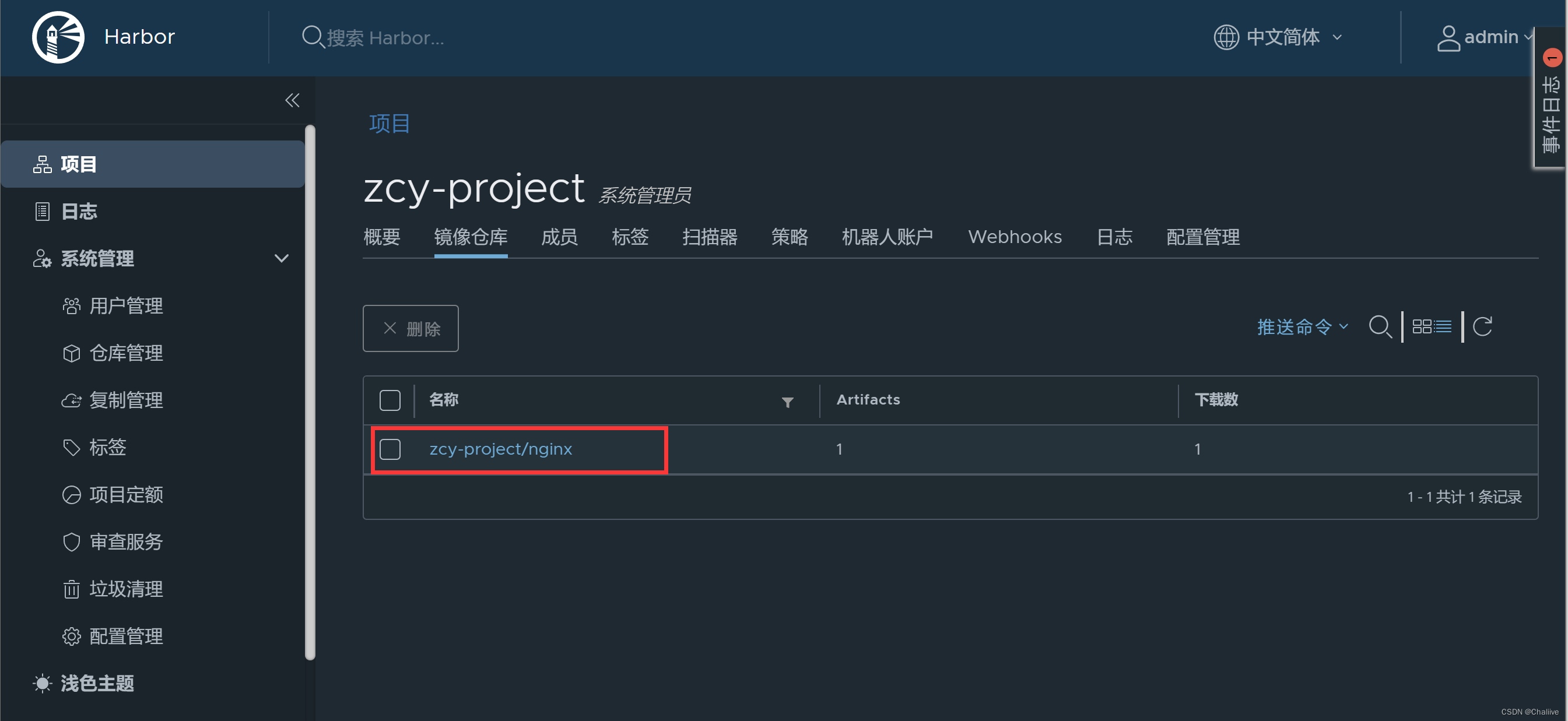Click the Harbor lighthouse logo
The image size is (1568, 721).
pyautogui.click(x=58, y=37)
